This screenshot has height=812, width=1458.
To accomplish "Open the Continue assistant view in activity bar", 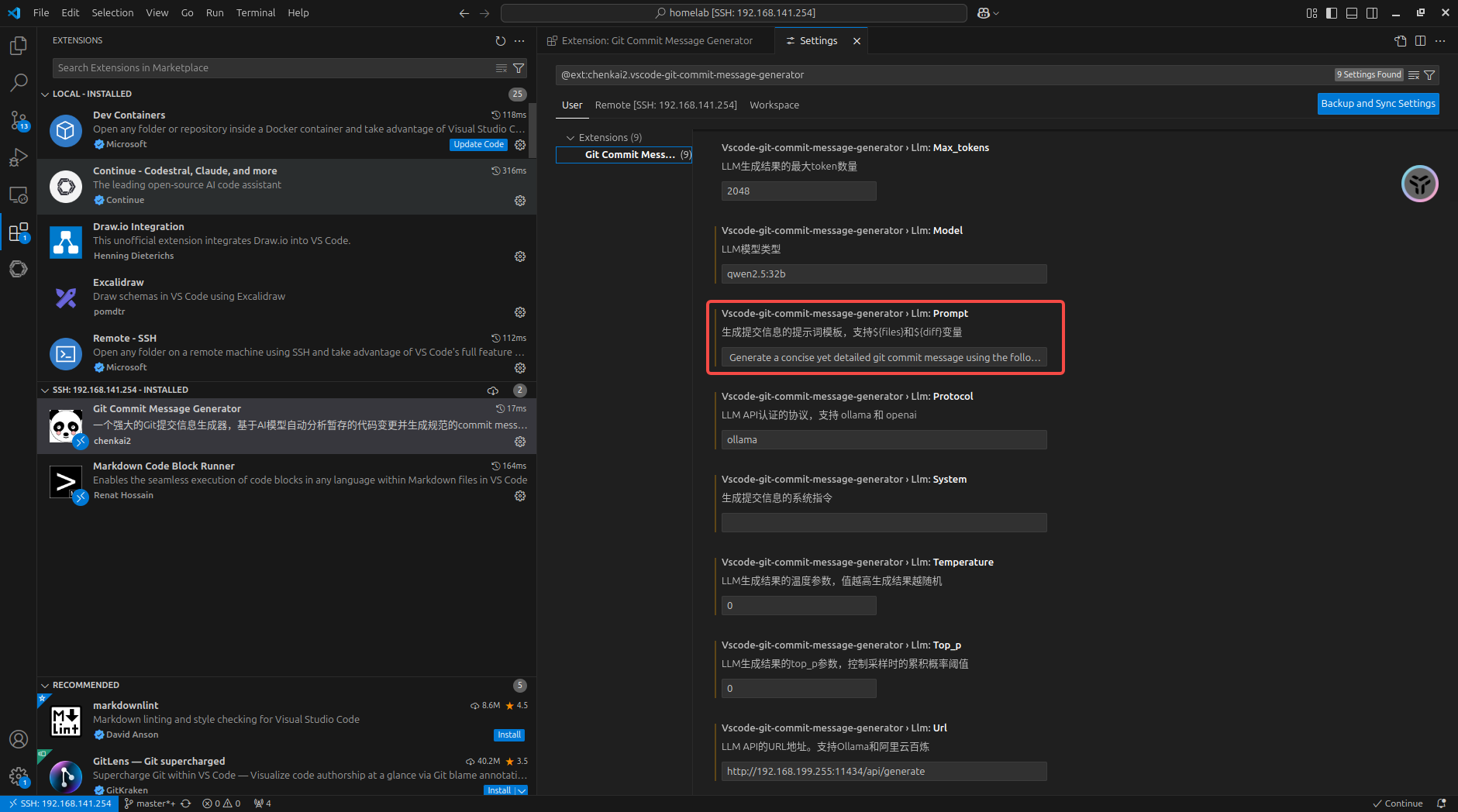I will pos(19,269).
